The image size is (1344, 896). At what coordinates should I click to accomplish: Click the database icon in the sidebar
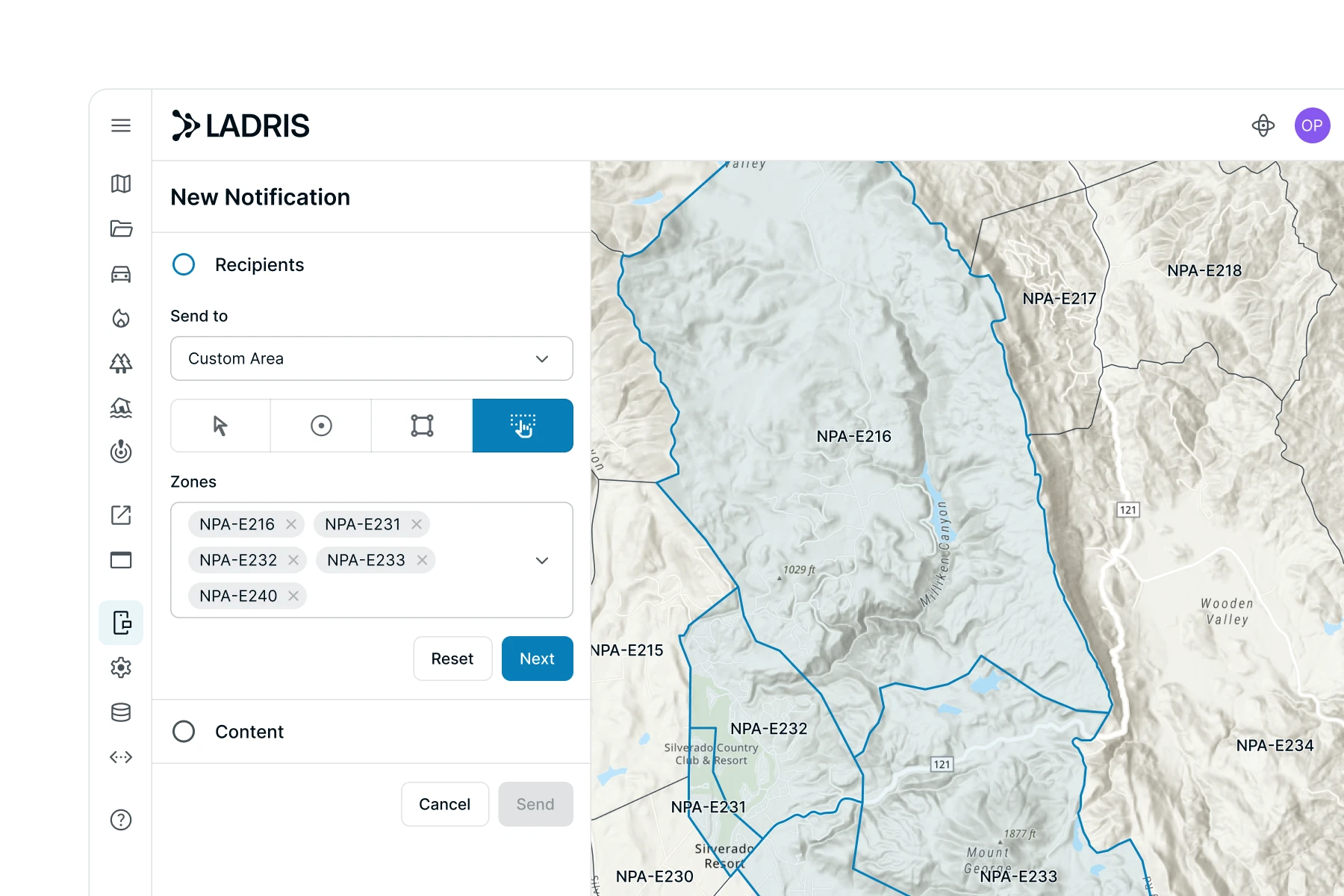tap(121, 713)
